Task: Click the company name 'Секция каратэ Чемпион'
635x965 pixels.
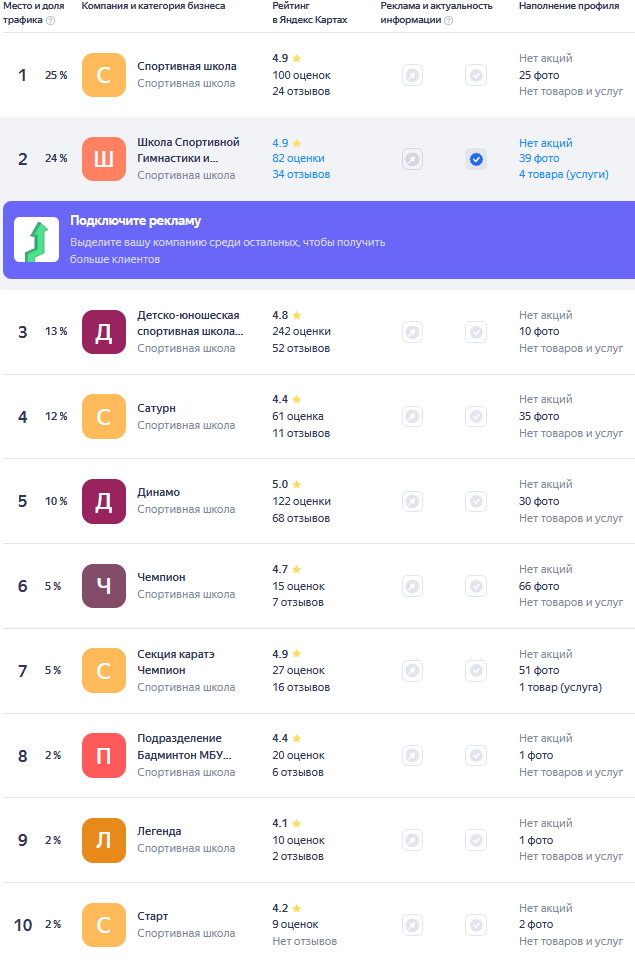Action: tap(176, 662)
